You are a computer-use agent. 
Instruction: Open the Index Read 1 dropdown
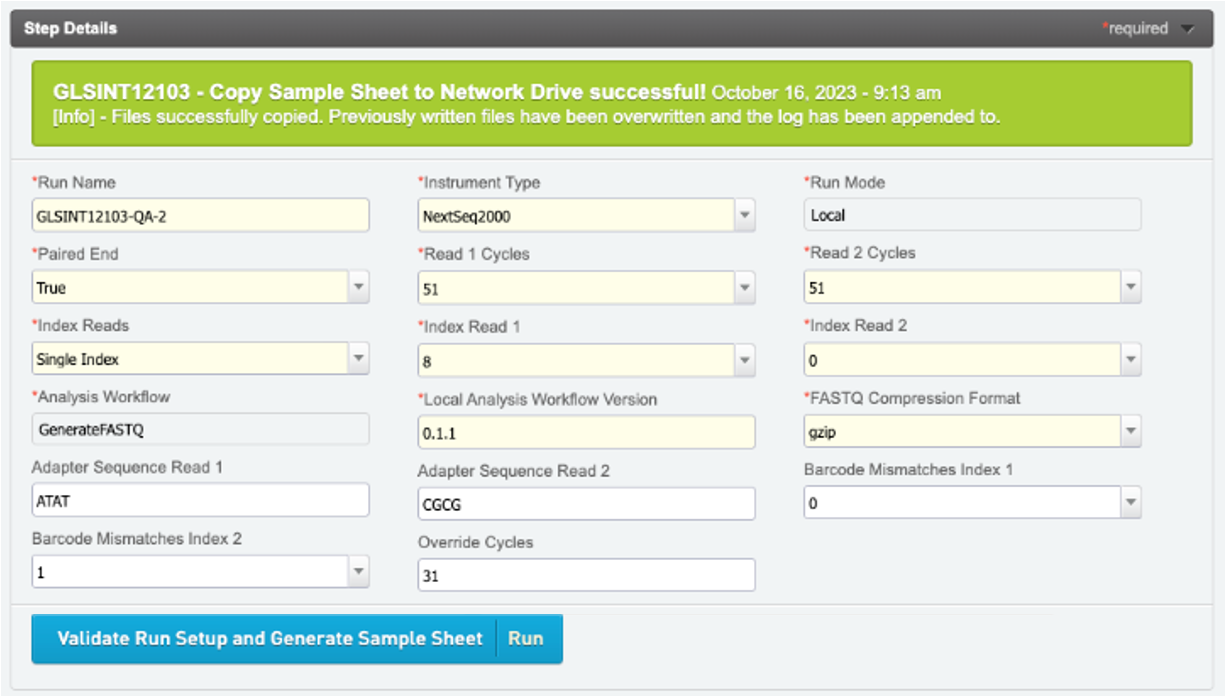tap(744, 360)
